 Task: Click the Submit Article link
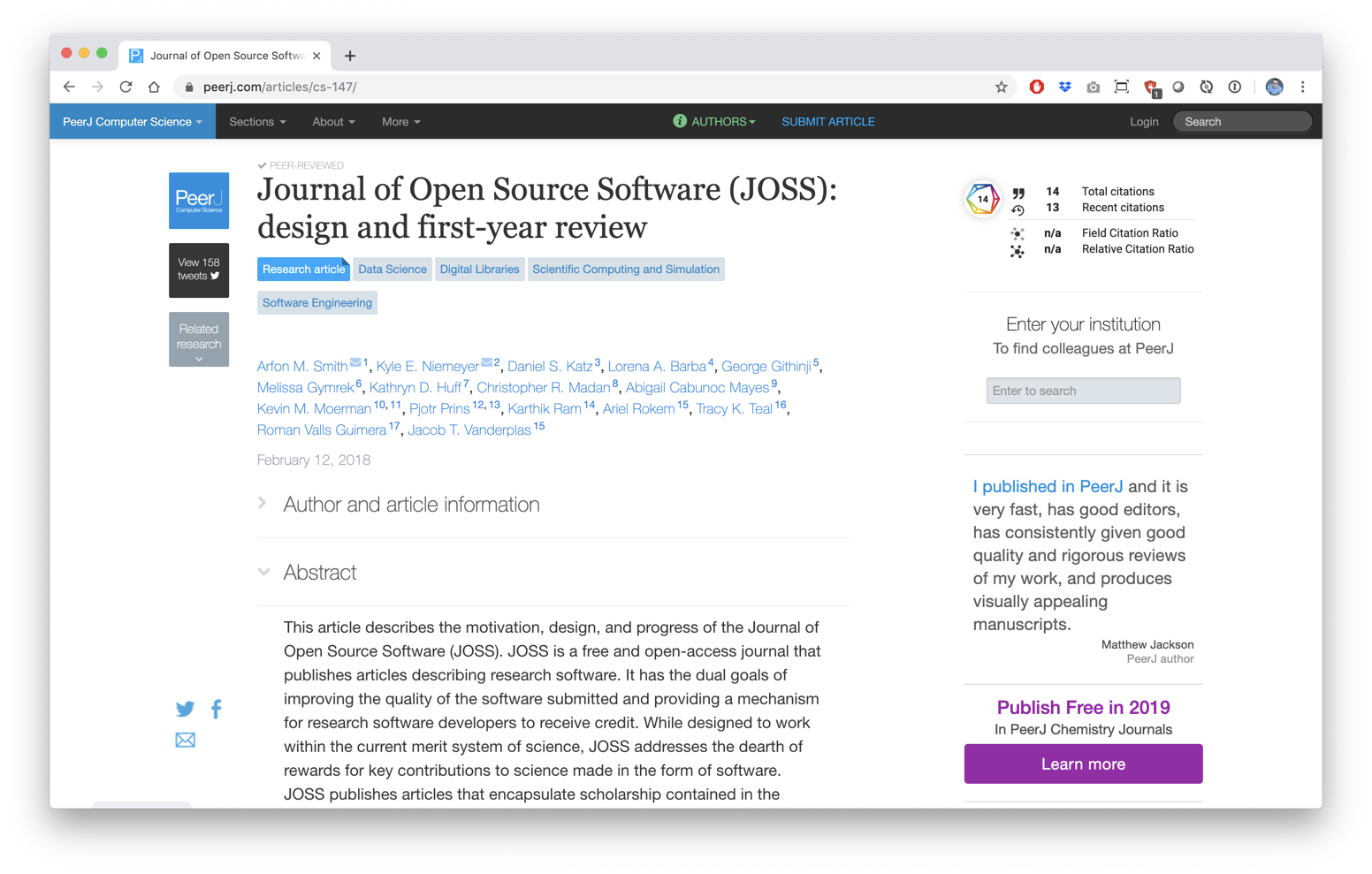tap(827, 122)
